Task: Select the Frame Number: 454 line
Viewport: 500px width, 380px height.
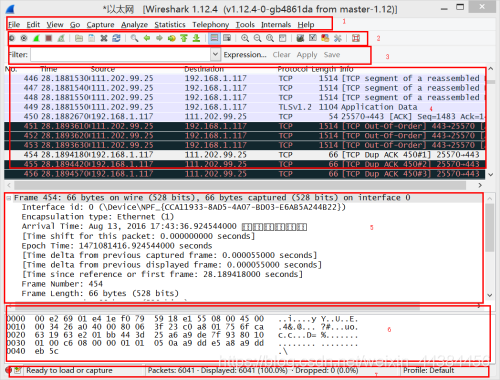Action: tap(62, 284)
